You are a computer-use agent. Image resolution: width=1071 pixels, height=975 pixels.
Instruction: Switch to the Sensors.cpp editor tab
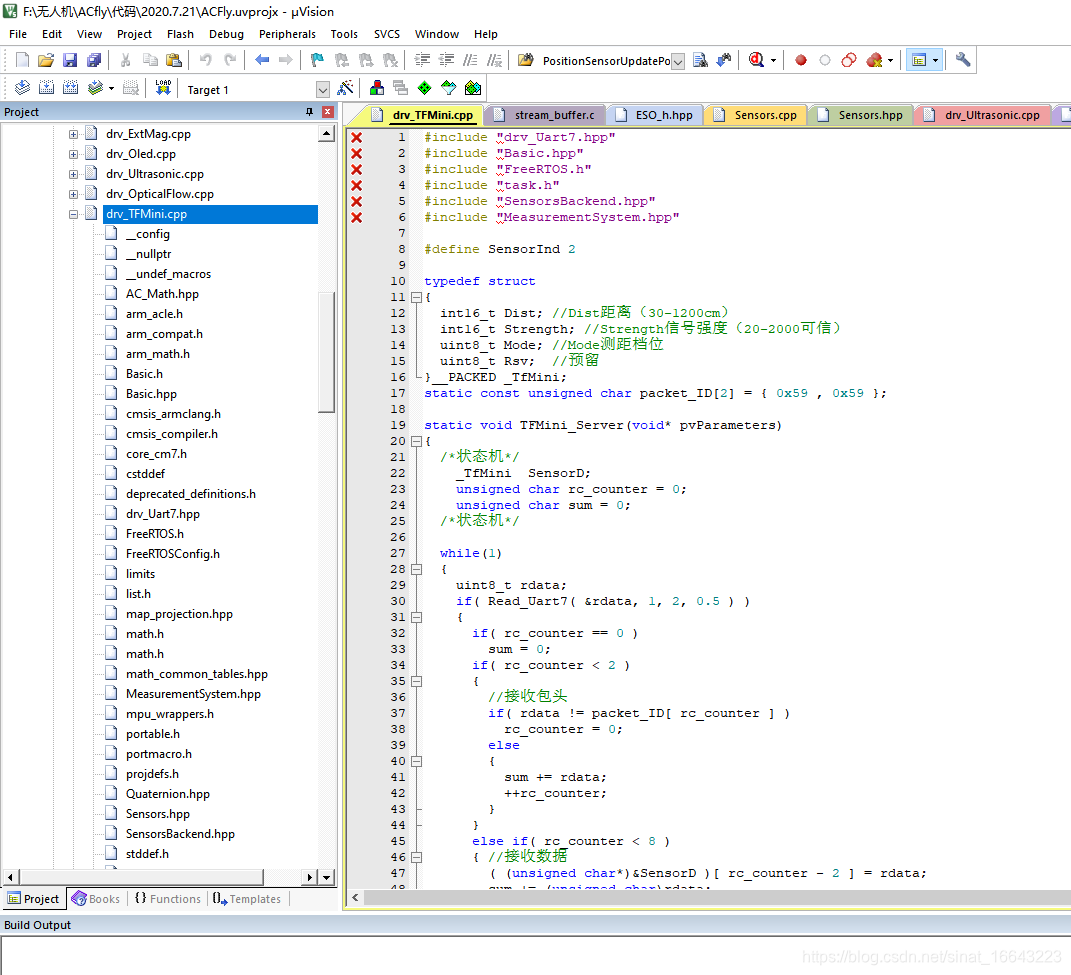point(765,115)
